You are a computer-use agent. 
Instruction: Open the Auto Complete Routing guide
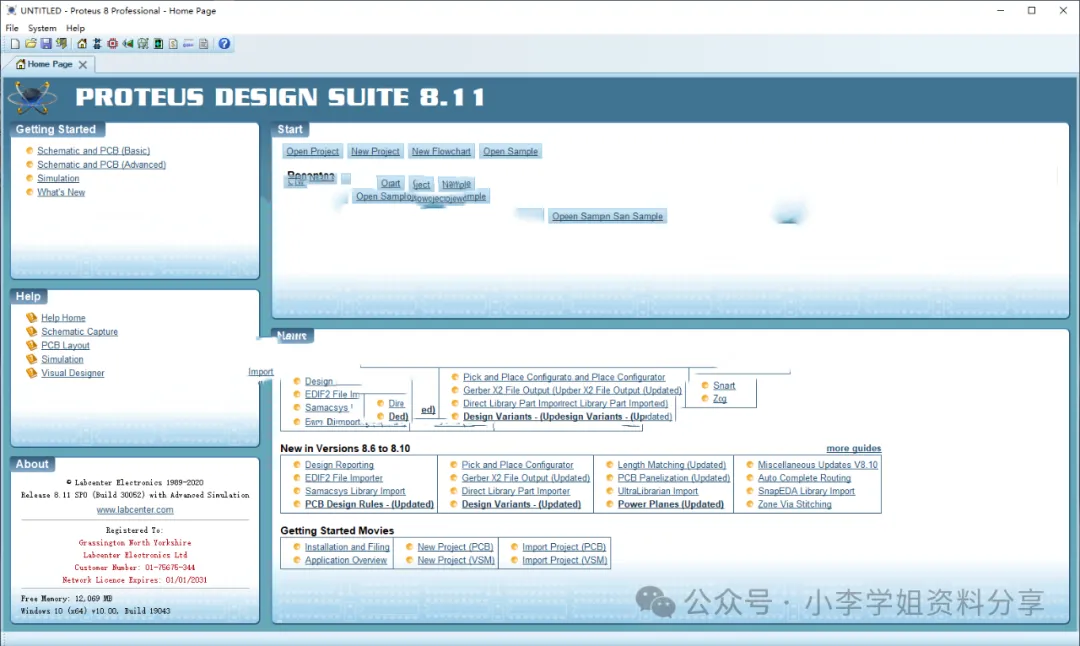(804, 478)
